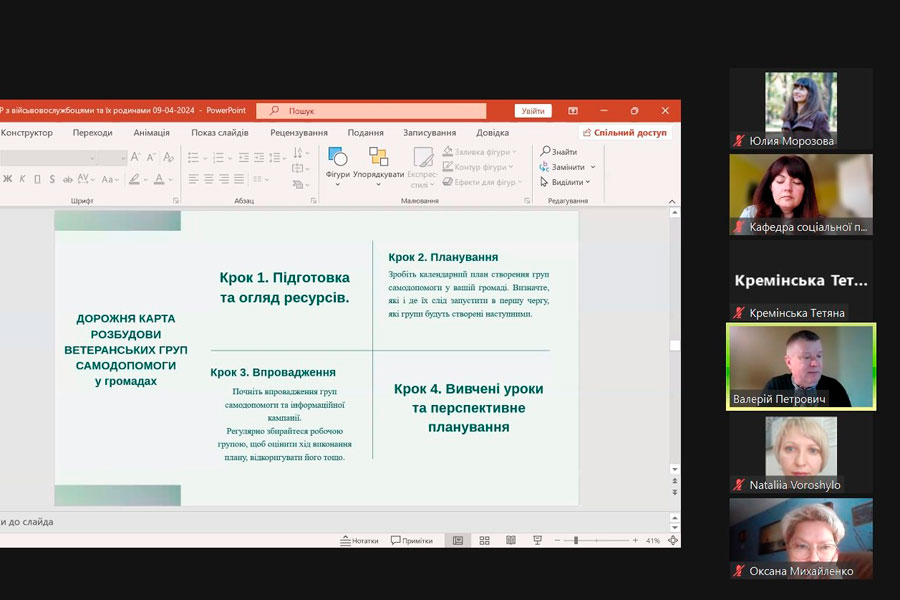Switch to Slide Sorter view
900x600 pixels.
pyautogui.click(x=484, y=540)
